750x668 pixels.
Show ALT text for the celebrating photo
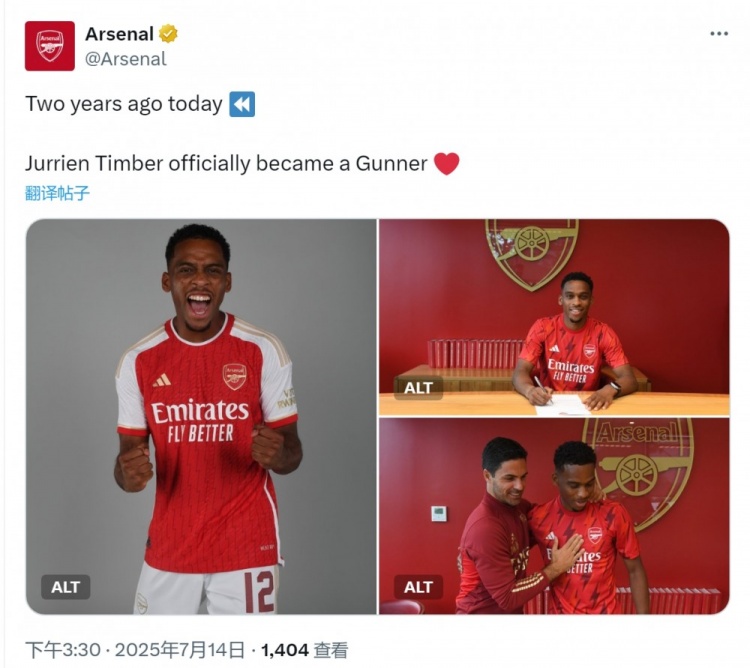point(66,587)
